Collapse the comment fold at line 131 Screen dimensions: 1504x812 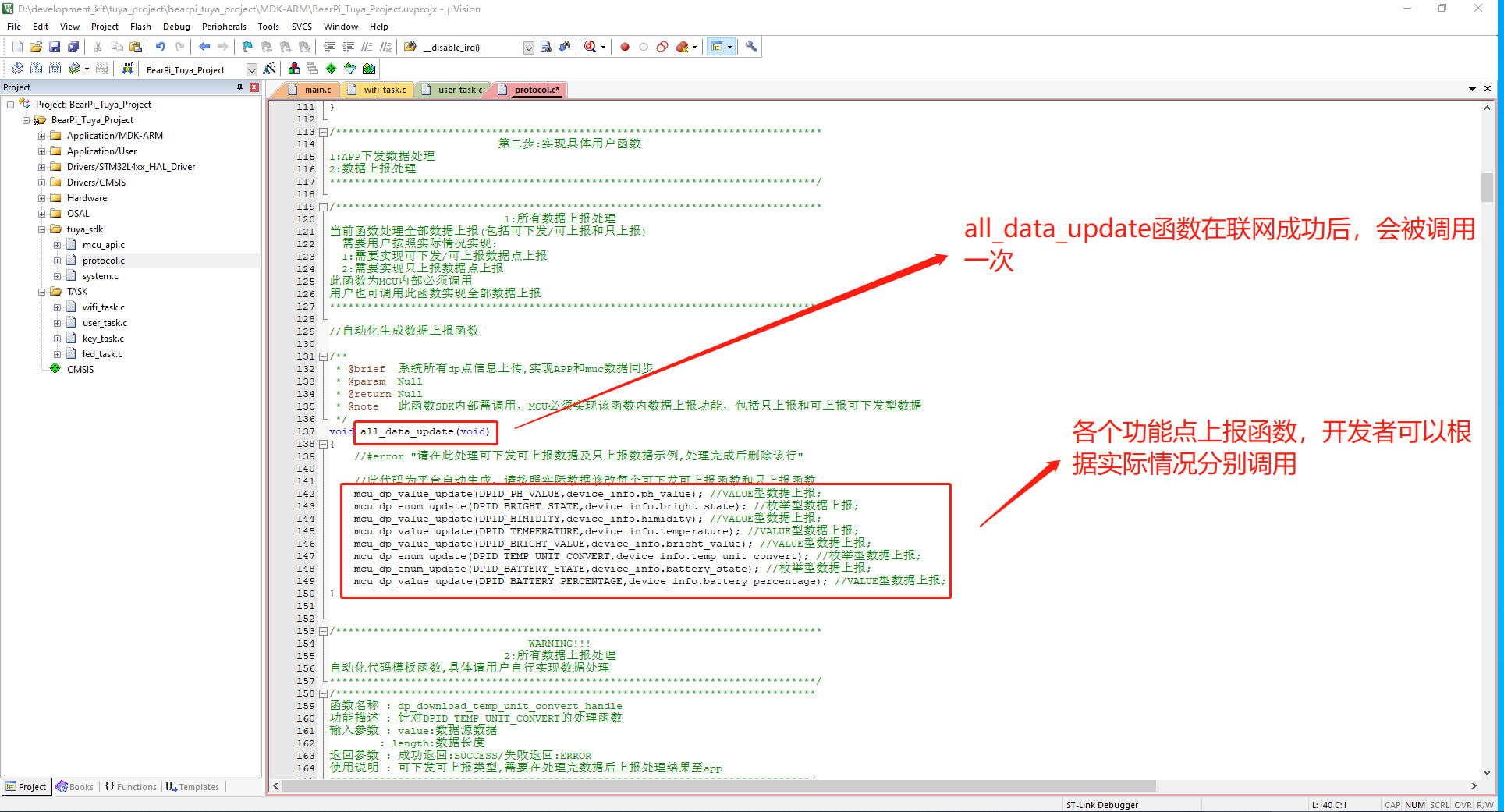pos(323,356)
